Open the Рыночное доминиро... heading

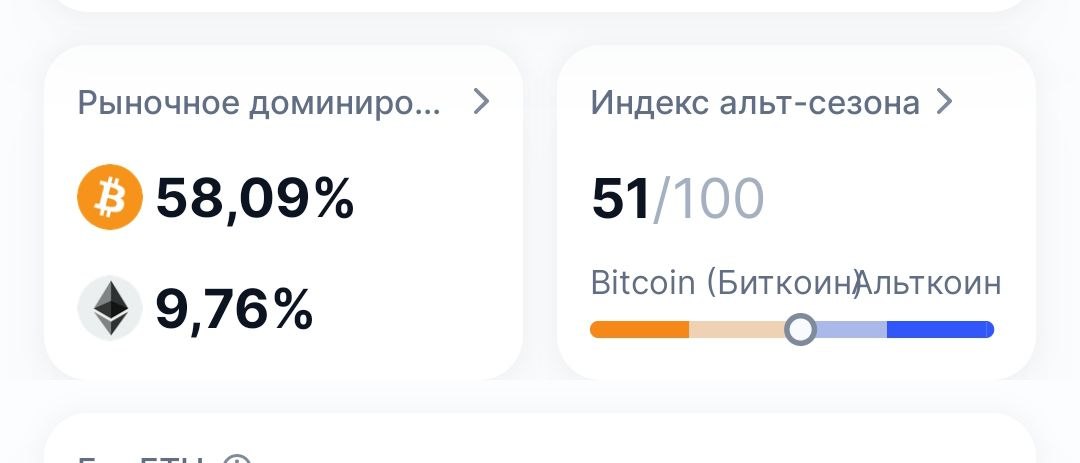[x=258, y=103]
